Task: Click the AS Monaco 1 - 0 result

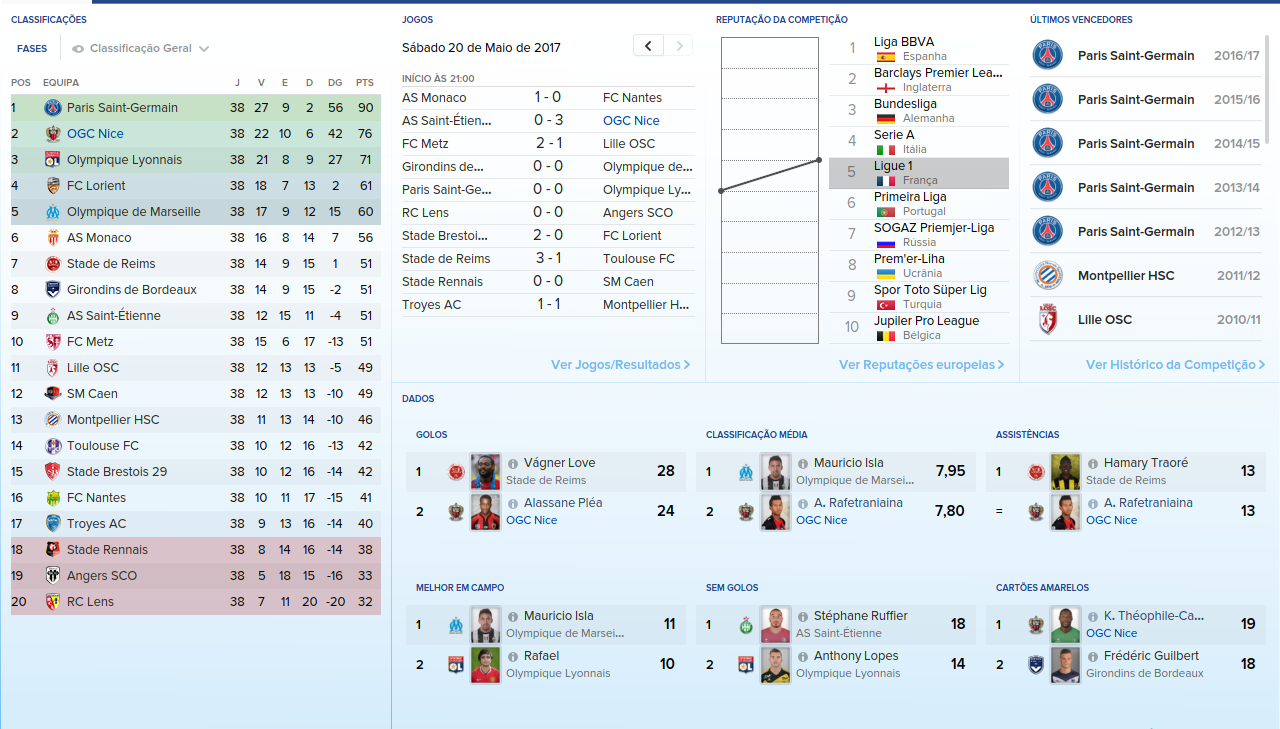Action: [547, 97]
